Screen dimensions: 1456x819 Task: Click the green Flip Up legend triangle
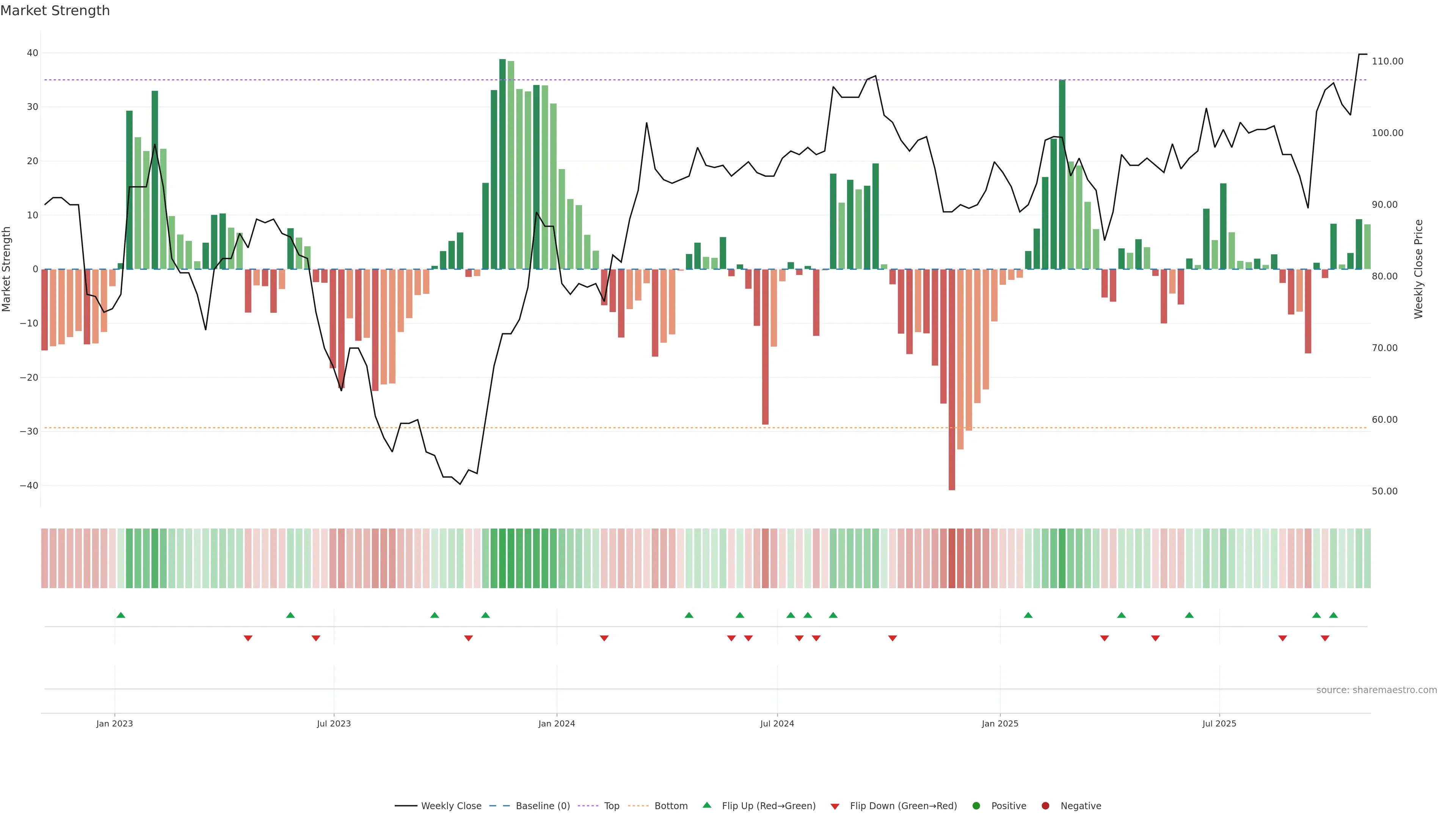(x=706, y=805)
